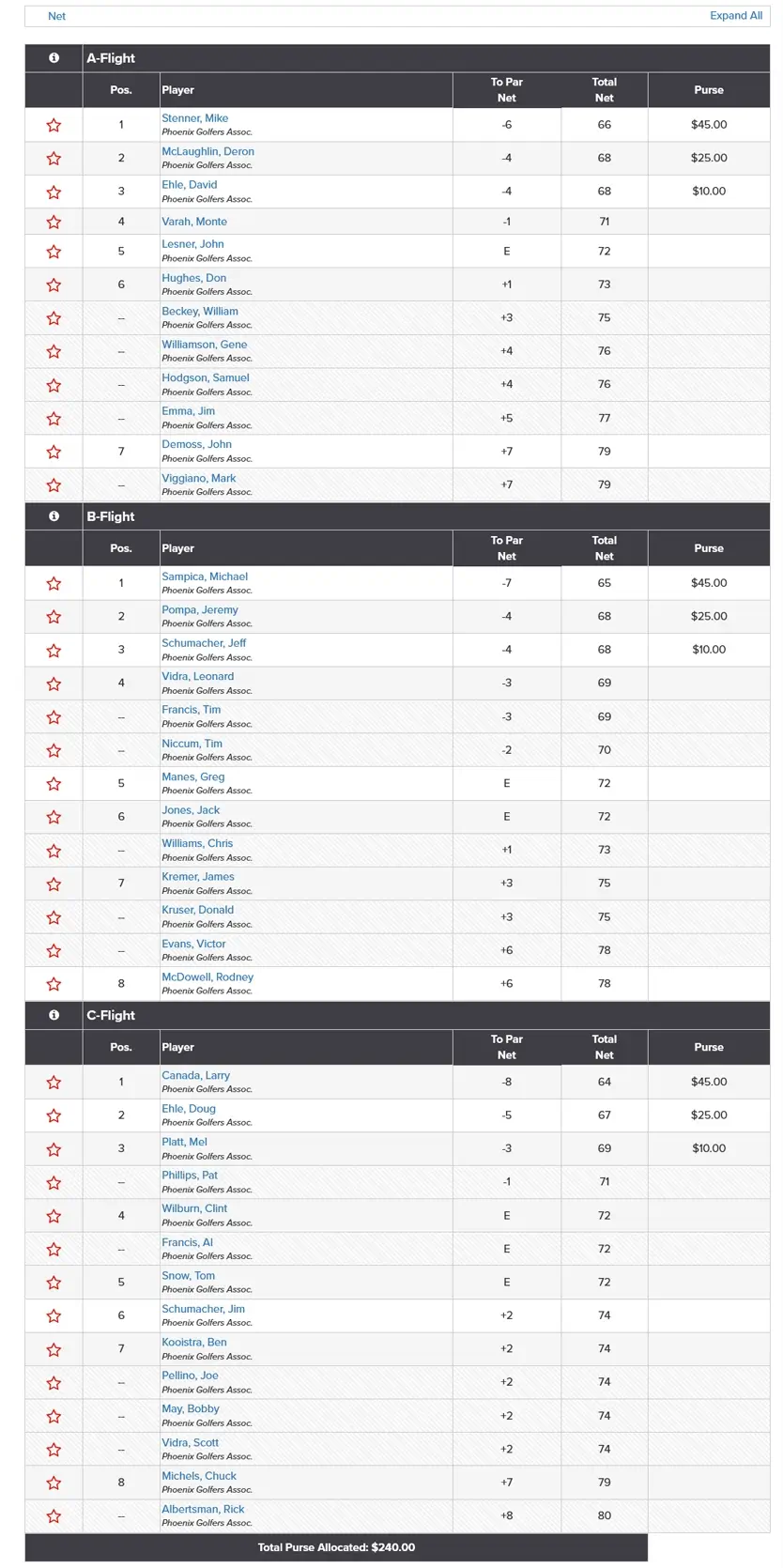Viewport: 783px width, 1568px height.
Task: Open the C-Flight info icon
Action: coord(54,1015)
